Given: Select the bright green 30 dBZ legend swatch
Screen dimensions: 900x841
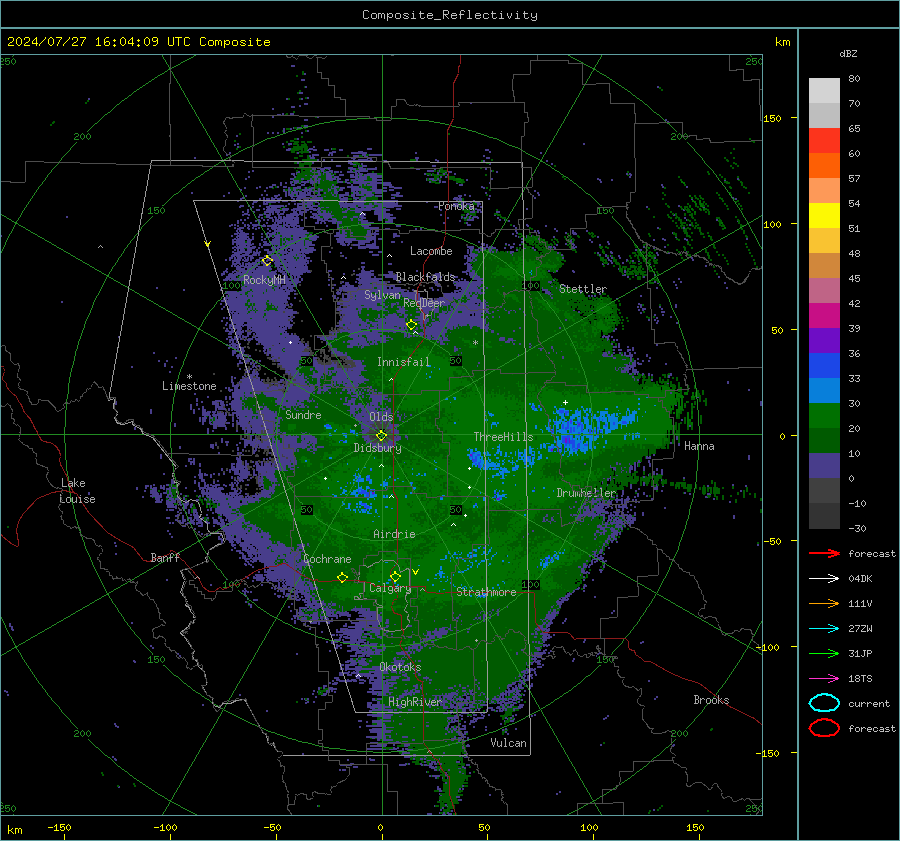Looking at the screenshot, I should click(x=824, y=416).
